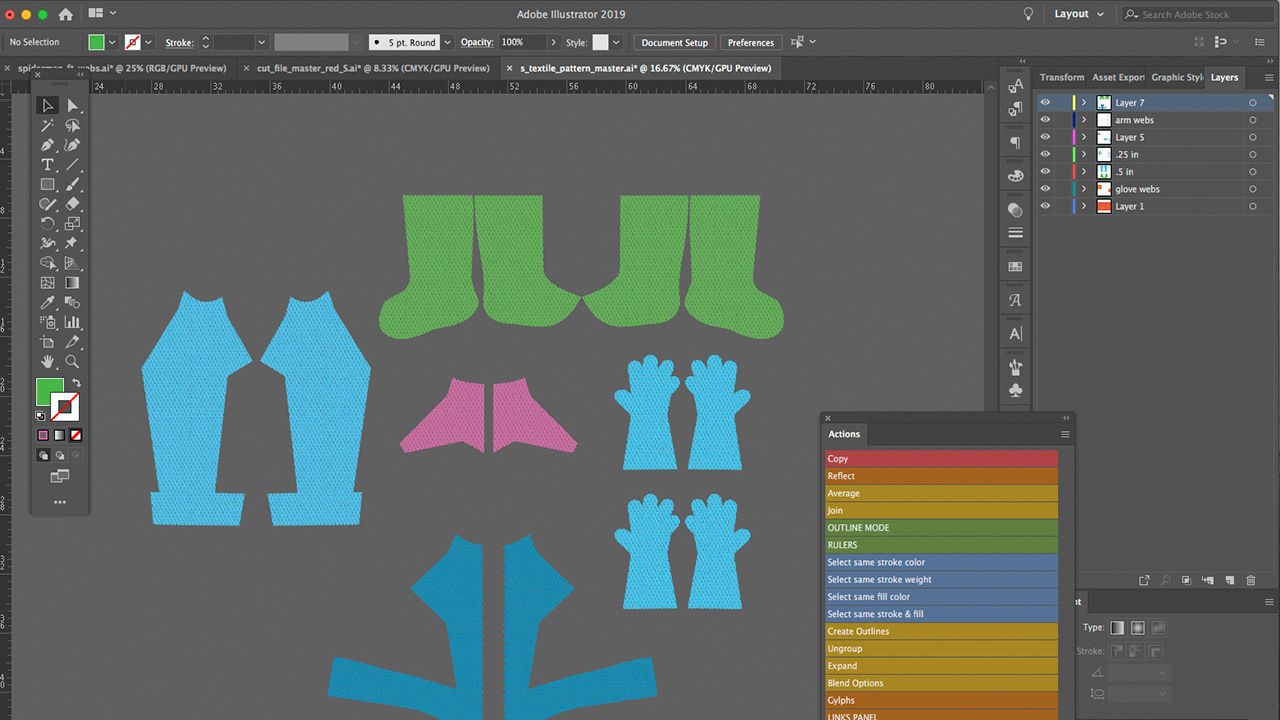Click the Home icon in top bar

click(66, 14)
